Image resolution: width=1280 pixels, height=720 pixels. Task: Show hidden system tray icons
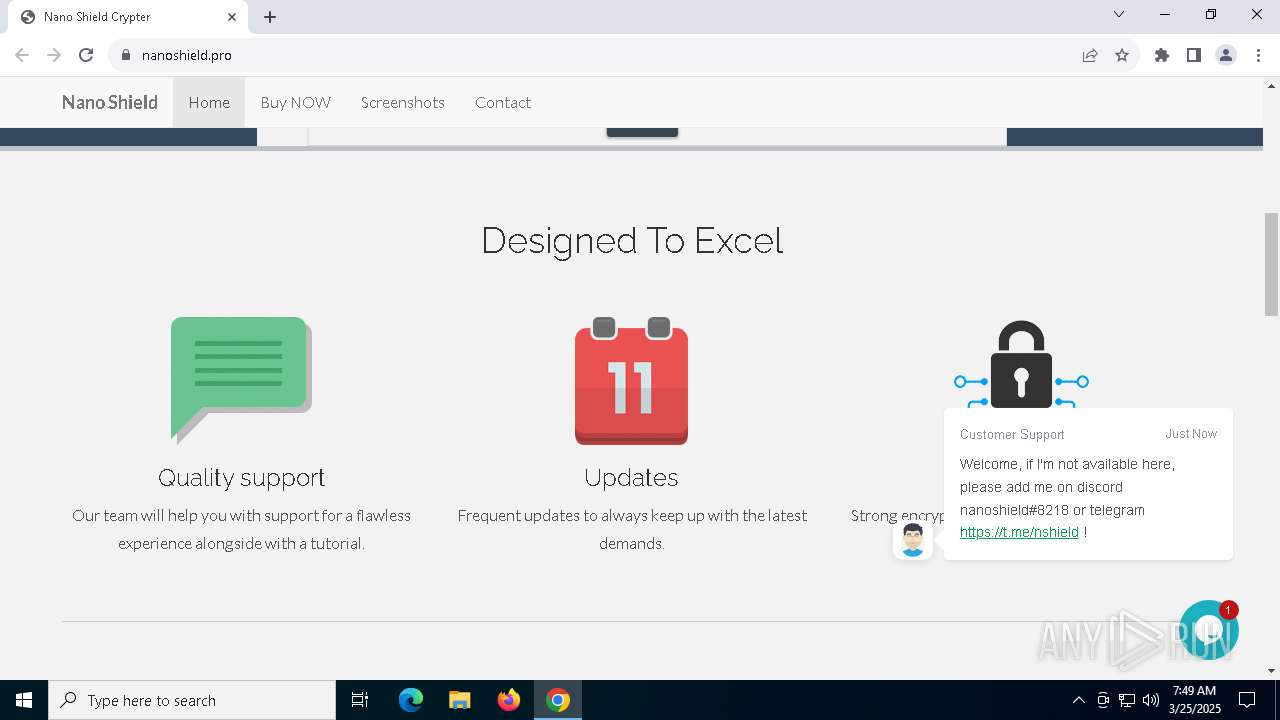point(1078,700)
